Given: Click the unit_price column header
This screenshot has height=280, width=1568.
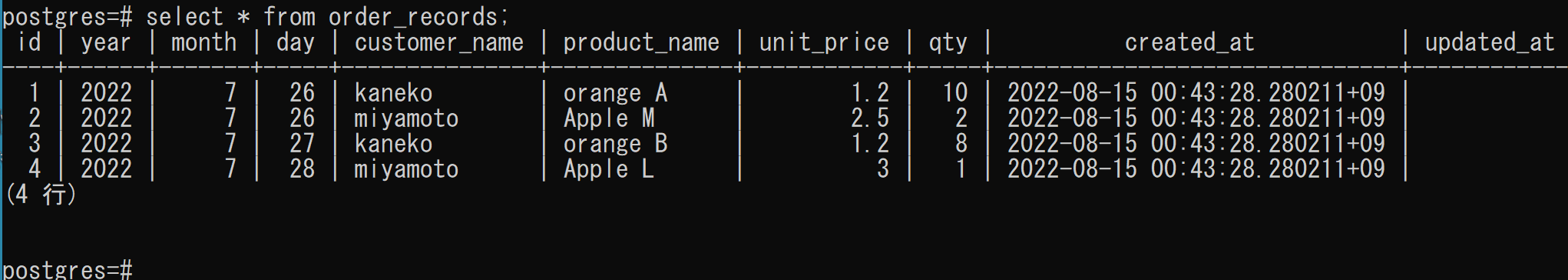Looking at the screenshot, I should (824, 42).
